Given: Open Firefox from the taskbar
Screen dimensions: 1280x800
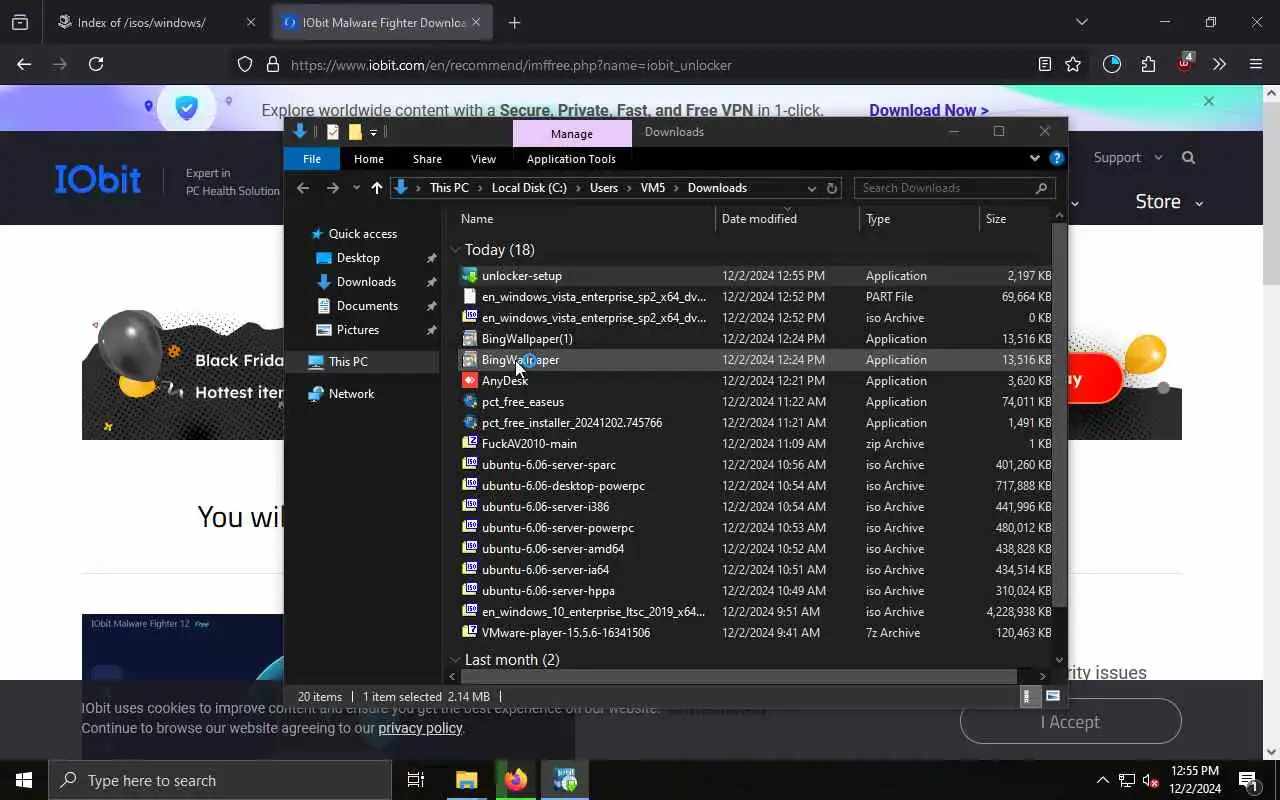Looking at the screenshot, I should pos(516,780).
